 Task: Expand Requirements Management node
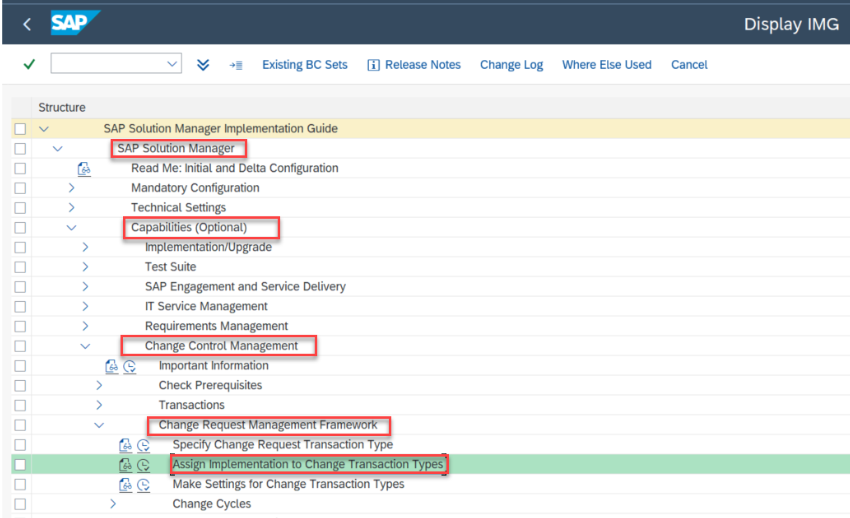coord(85,326)
